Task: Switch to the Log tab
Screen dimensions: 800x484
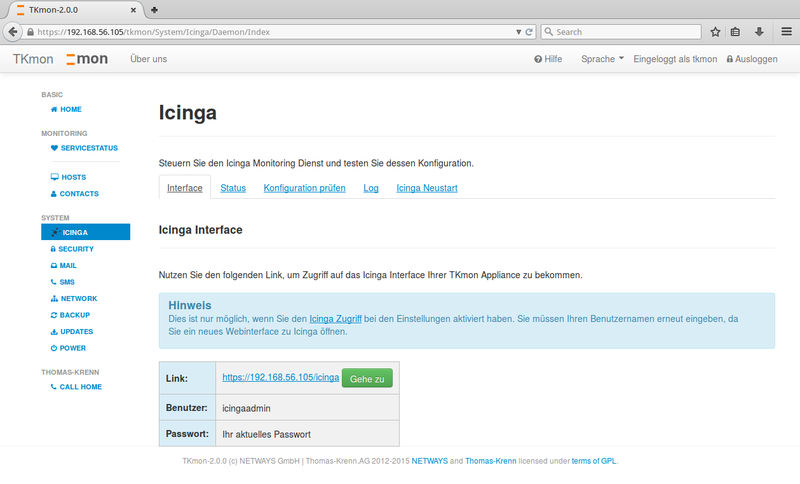Action: click(x=371, y=188)
